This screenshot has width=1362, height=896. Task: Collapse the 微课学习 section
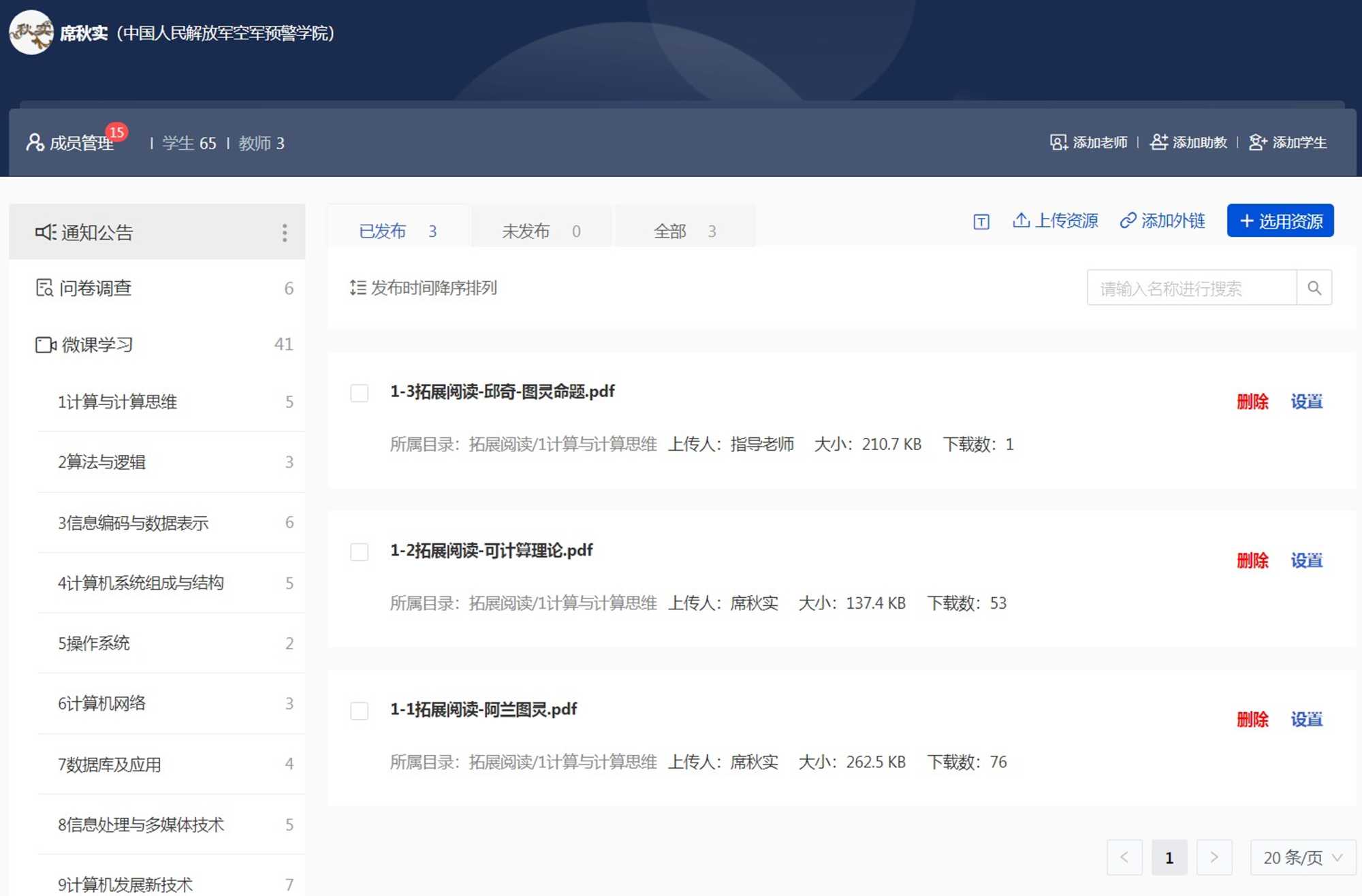tap(97, 345)
